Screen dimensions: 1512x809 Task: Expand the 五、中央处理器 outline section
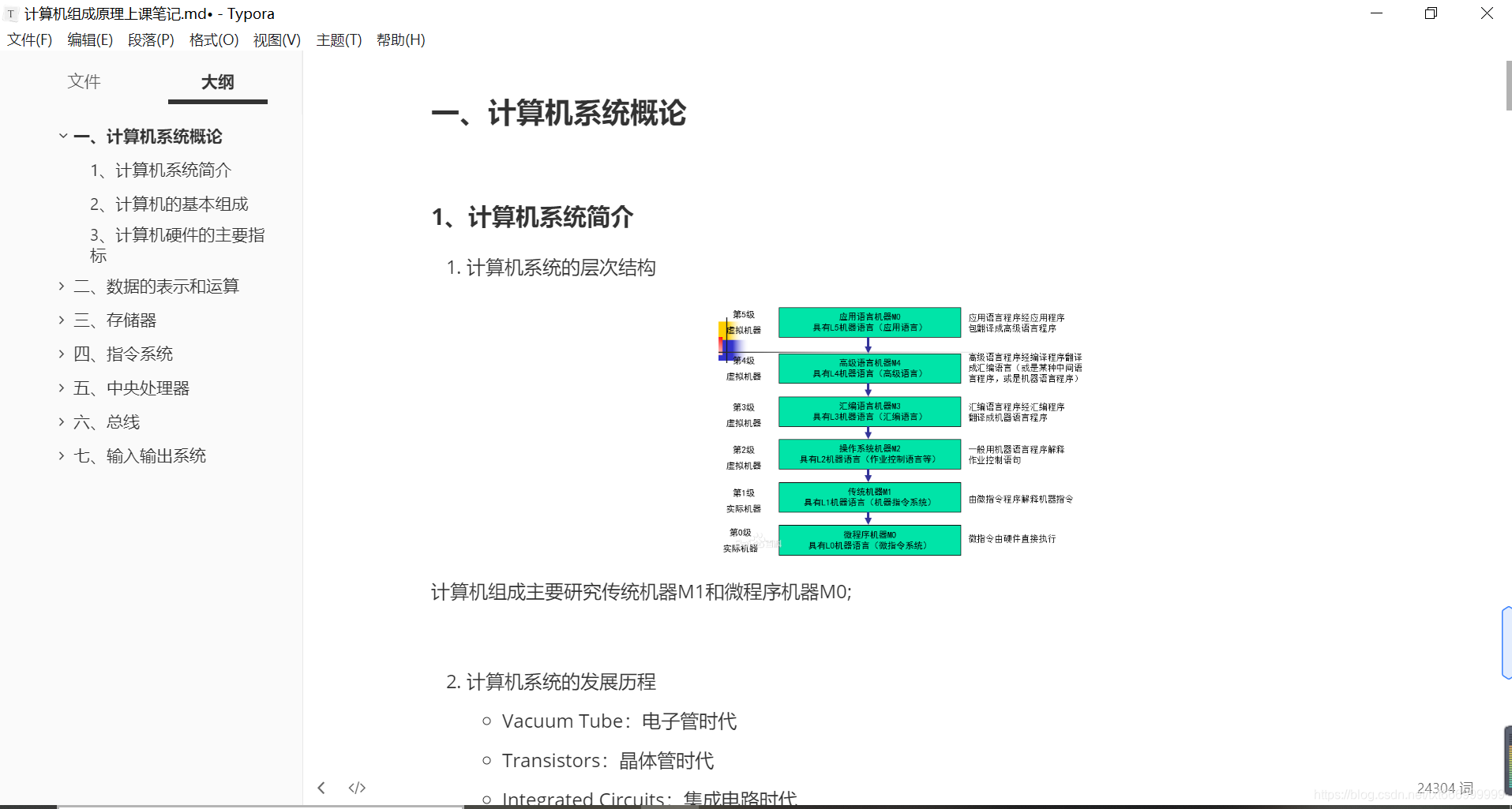click(x=62, y=388)
